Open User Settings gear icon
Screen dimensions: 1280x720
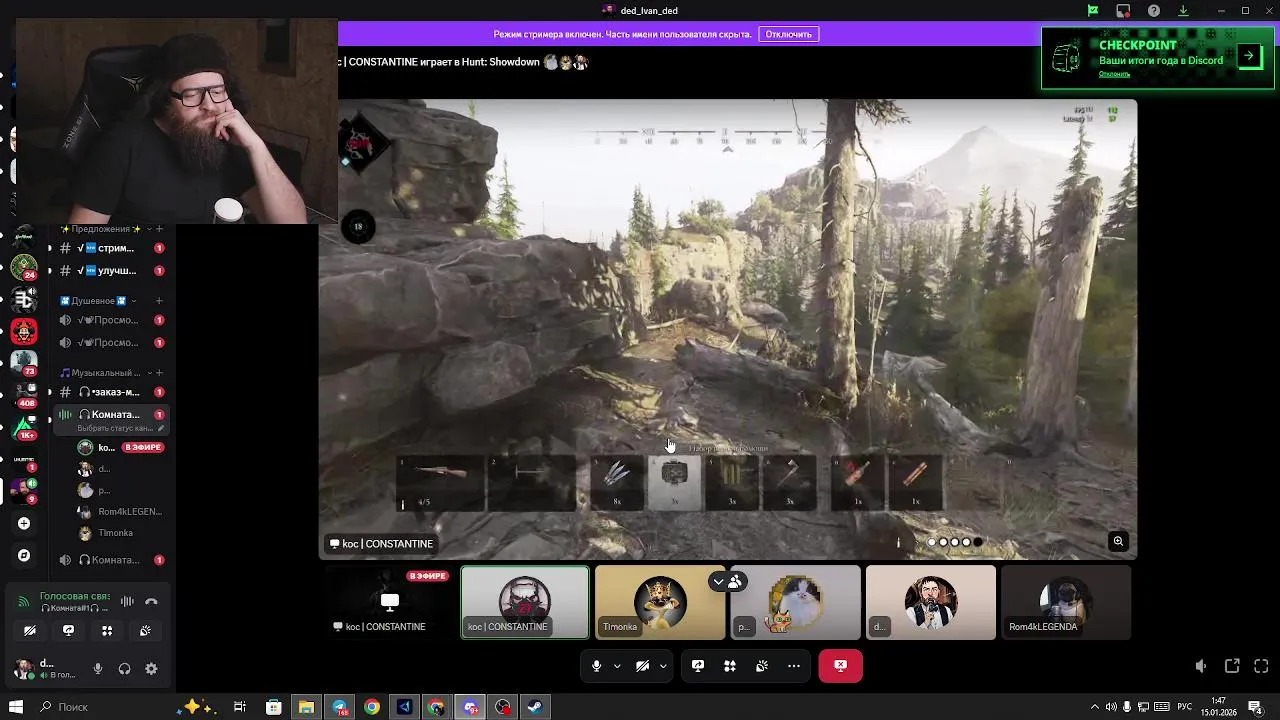point(151,669)
